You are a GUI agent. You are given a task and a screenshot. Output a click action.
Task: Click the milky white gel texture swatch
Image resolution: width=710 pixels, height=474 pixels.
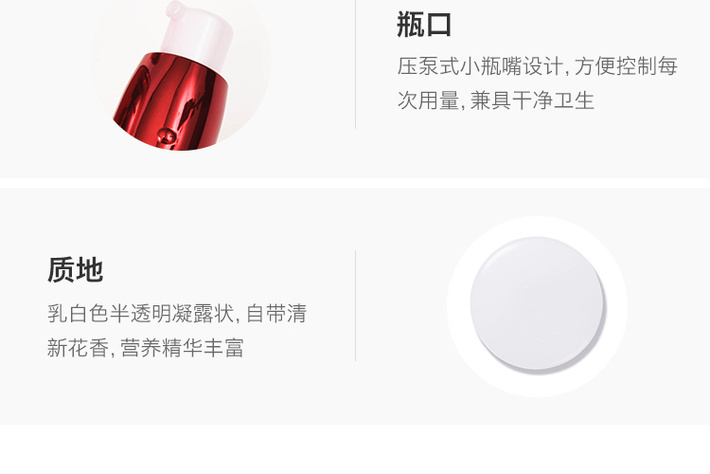click(x=537, y=304)
